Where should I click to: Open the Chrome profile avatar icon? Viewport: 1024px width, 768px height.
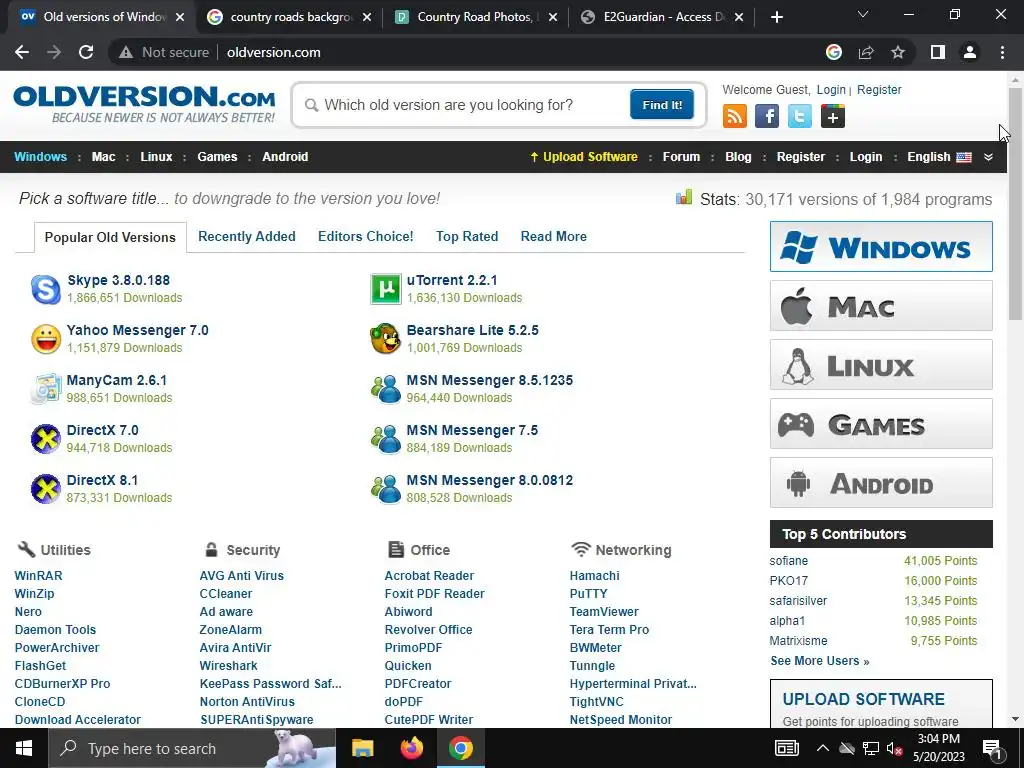pos(970,52)
